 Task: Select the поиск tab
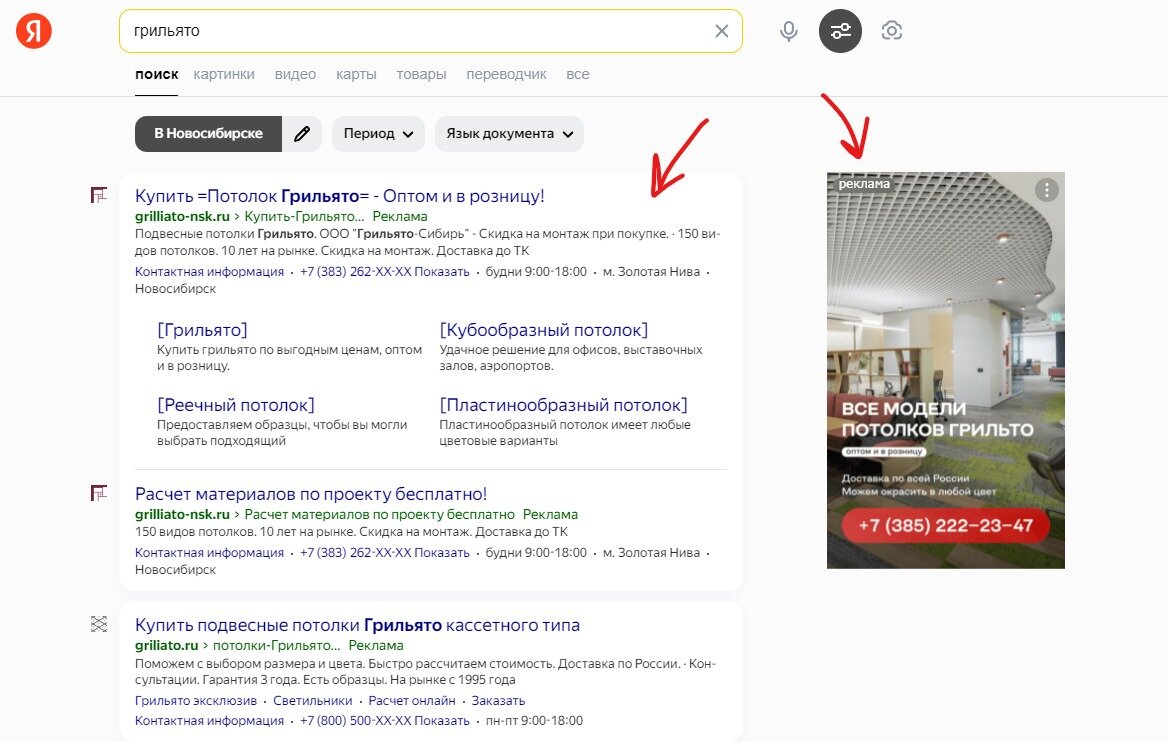pyautogui.click(x=156, y=74)
